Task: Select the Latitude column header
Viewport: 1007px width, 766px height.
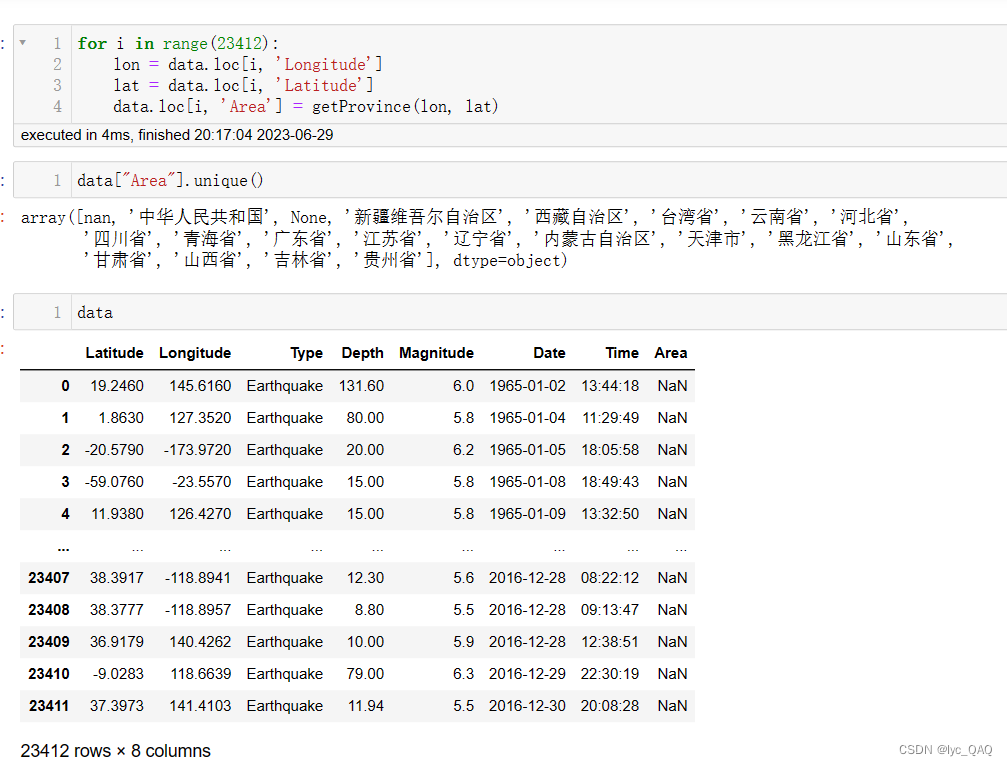Action: pyautogui.click(x=114, y=353)
